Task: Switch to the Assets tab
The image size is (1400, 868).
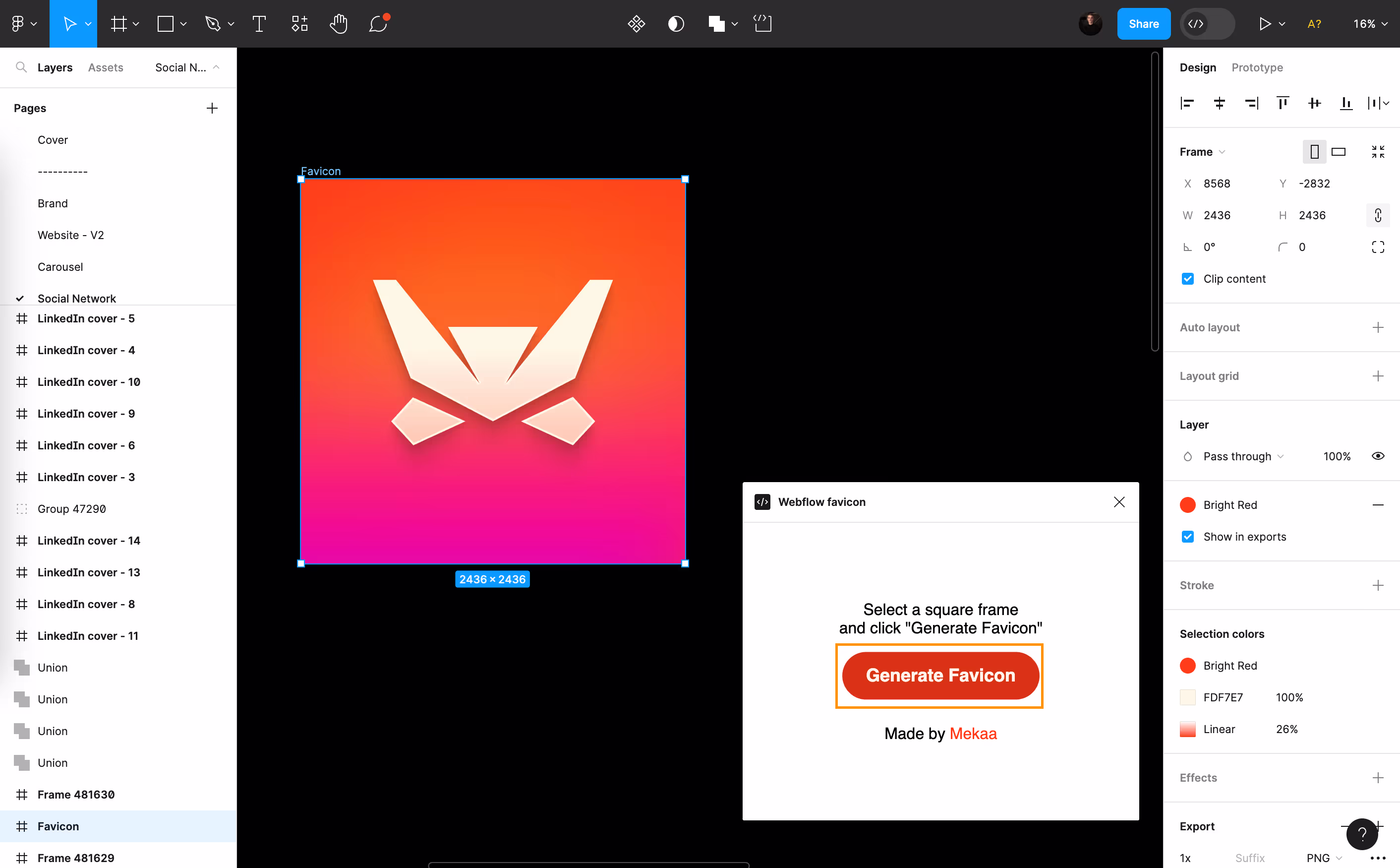Action: click(x=106, y=67)
